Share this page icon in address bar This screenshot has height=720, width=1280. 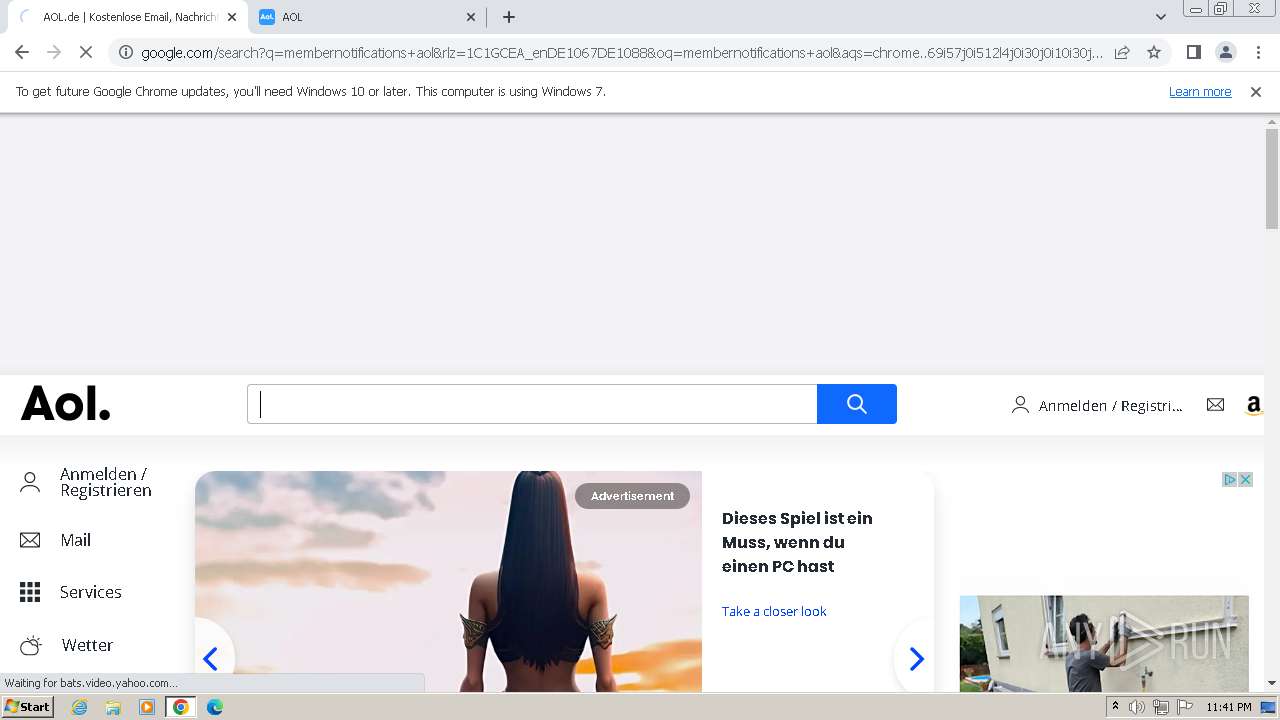(1122, 52)
